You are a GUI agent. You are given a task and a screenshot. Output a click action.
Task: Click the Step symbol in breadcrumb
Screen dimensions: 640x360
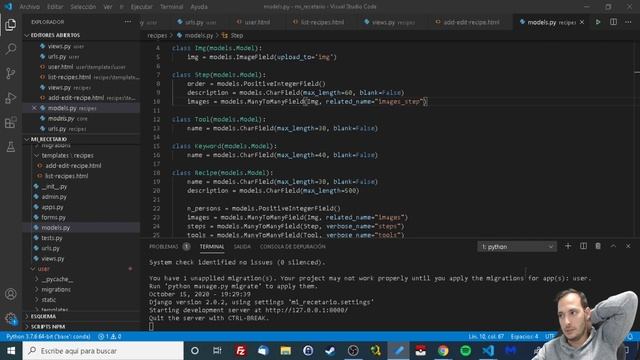(x=233, y=36)
